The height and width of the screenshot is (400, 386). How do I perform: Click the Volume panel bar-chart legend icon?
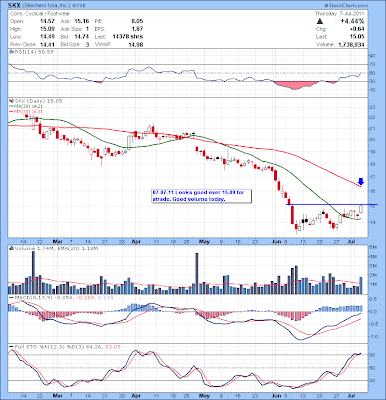(x=11, y=248)
